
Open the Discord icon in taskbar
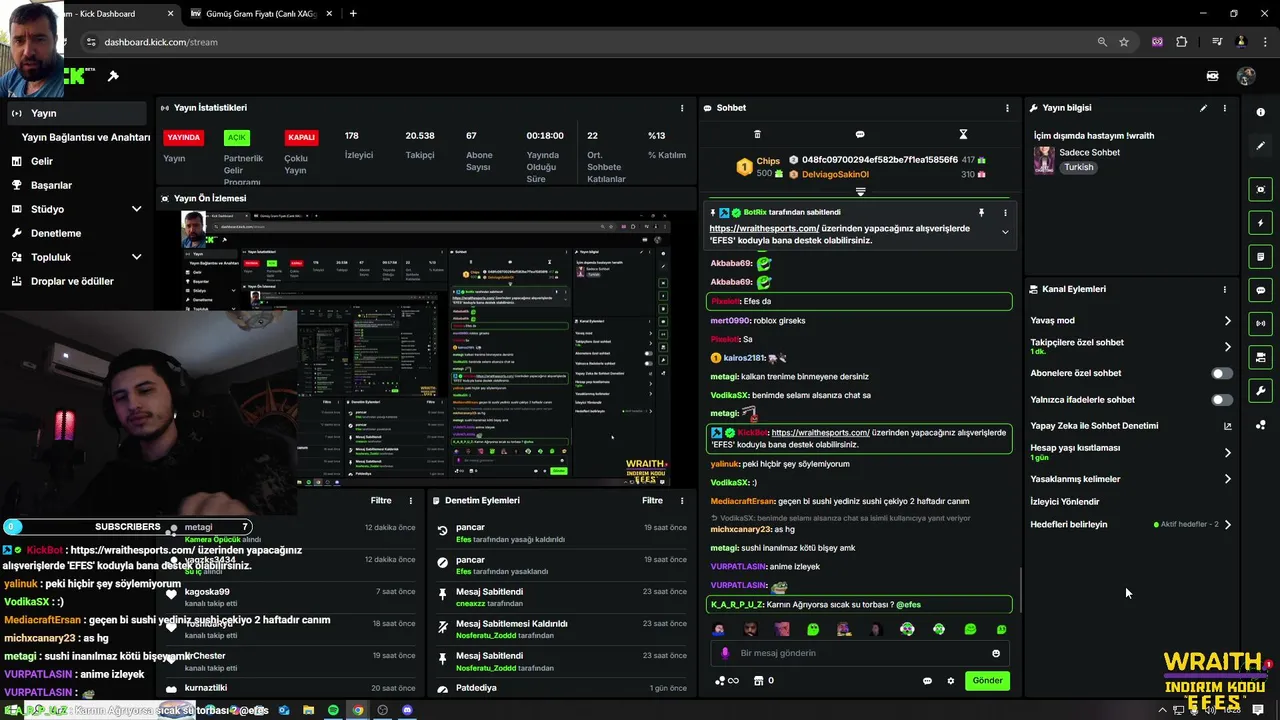tap(407, 710)
